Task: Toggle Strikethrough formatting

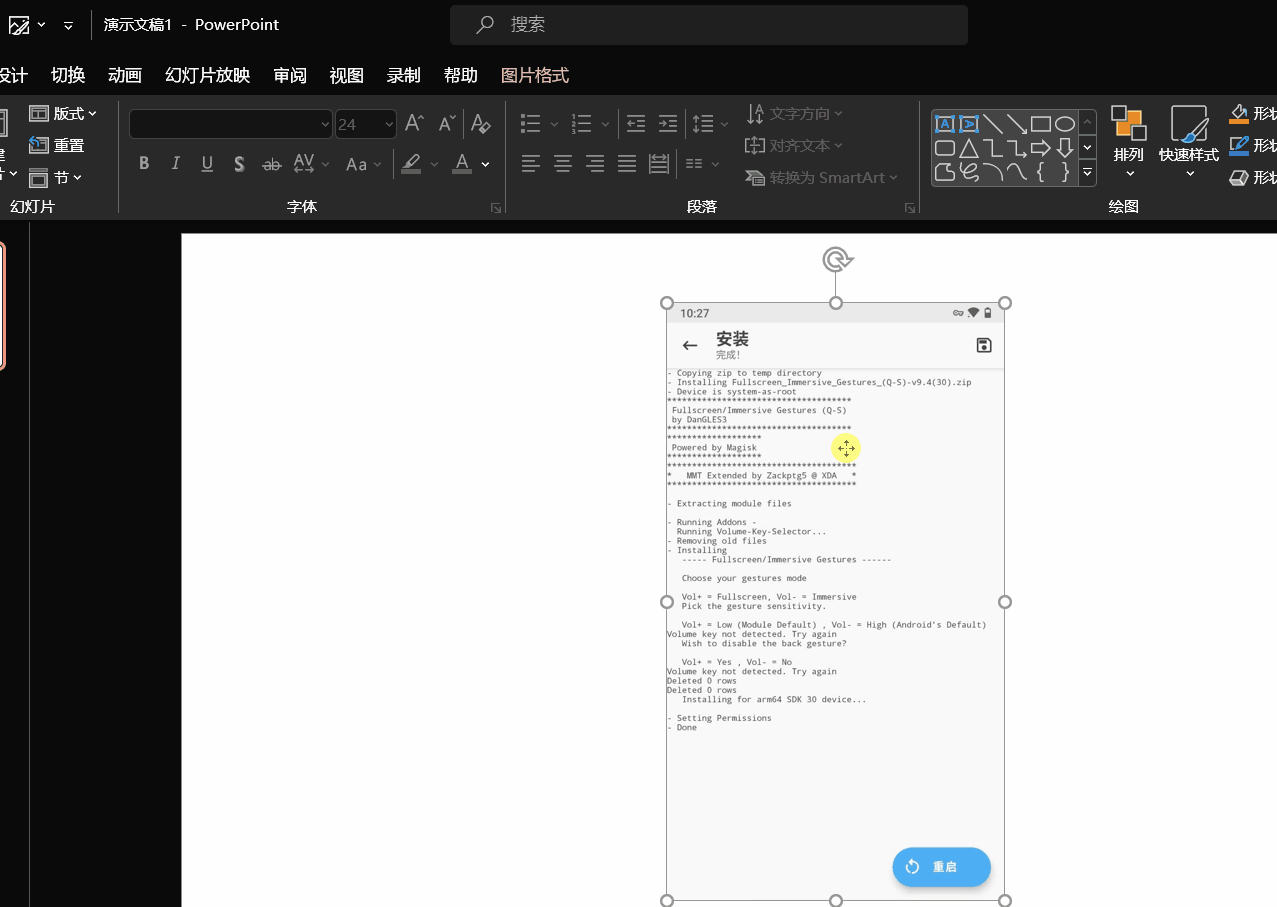Action: (271, 164)
